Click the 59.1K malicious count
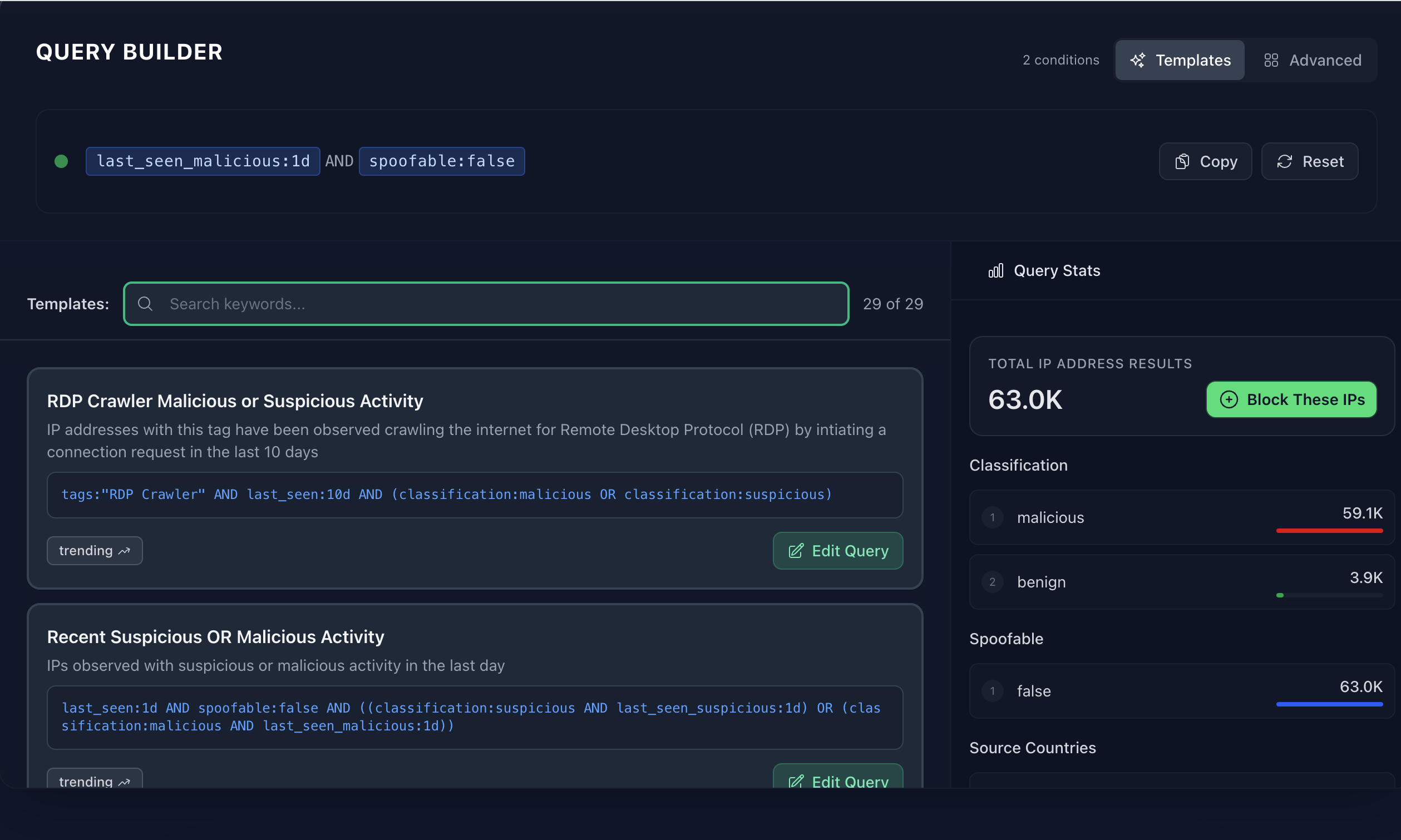The height and width of the screenshot is (840, 1401). [x=1362, y=513]
